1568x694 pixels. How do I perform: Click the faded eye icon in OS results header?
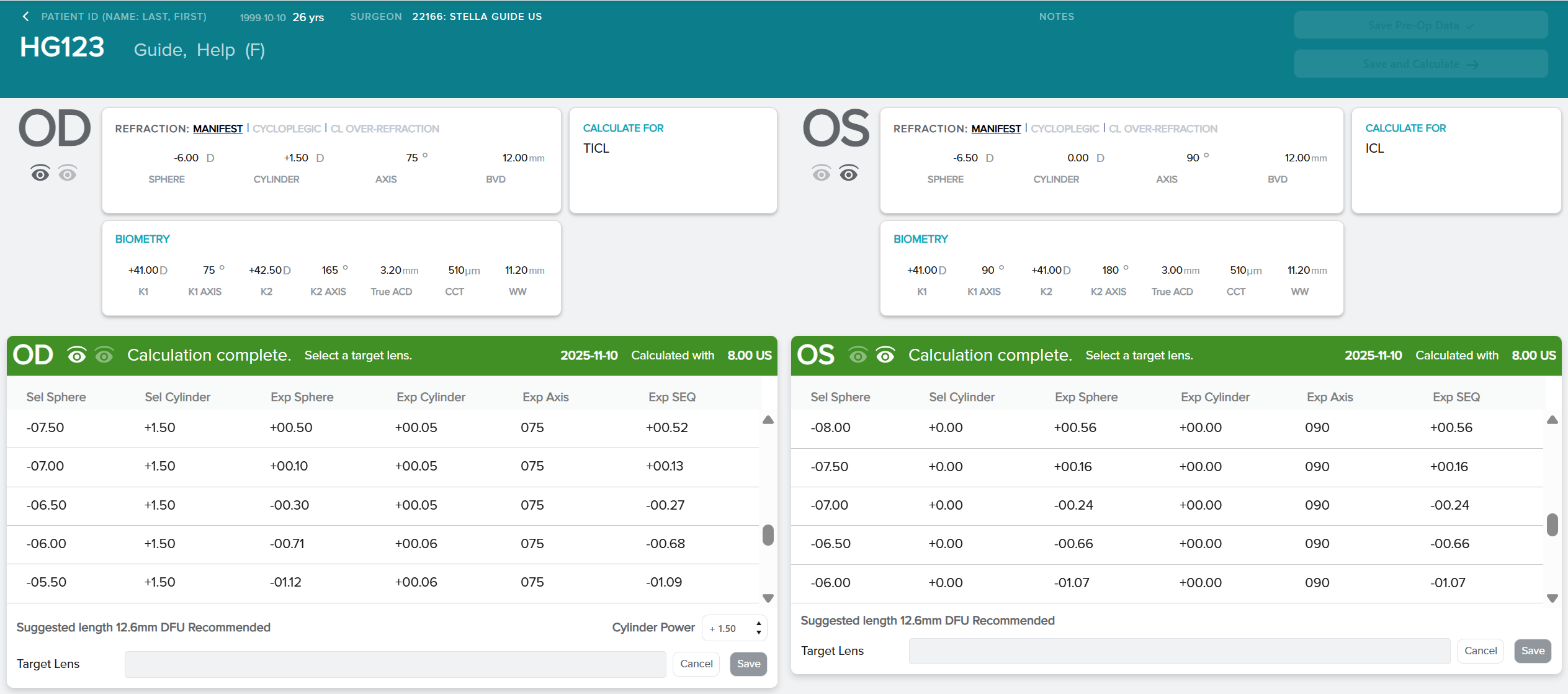click(x=858, y=356)
